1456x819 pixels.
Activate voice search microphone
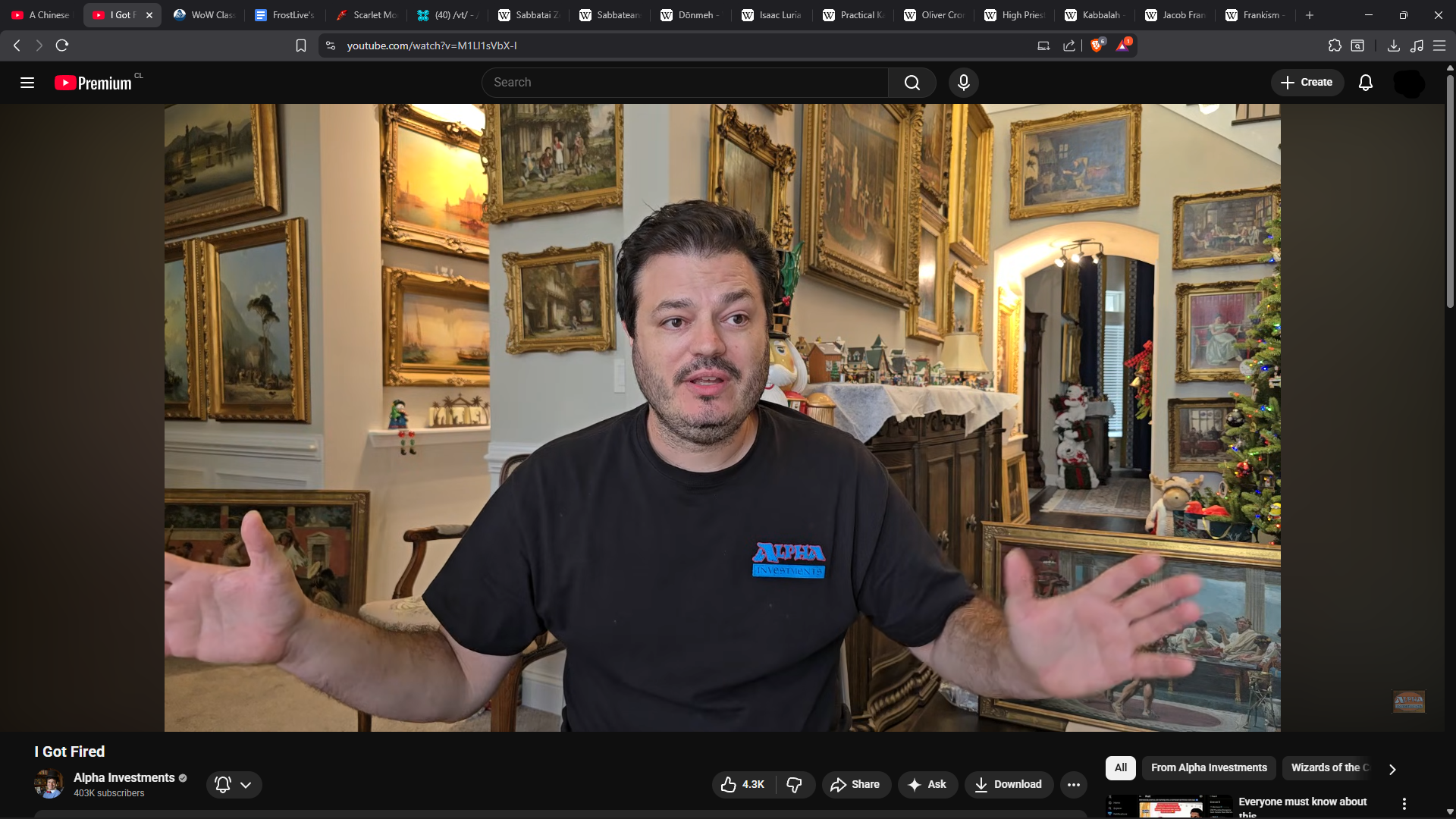pyautogui.click(x=963, y=83)
